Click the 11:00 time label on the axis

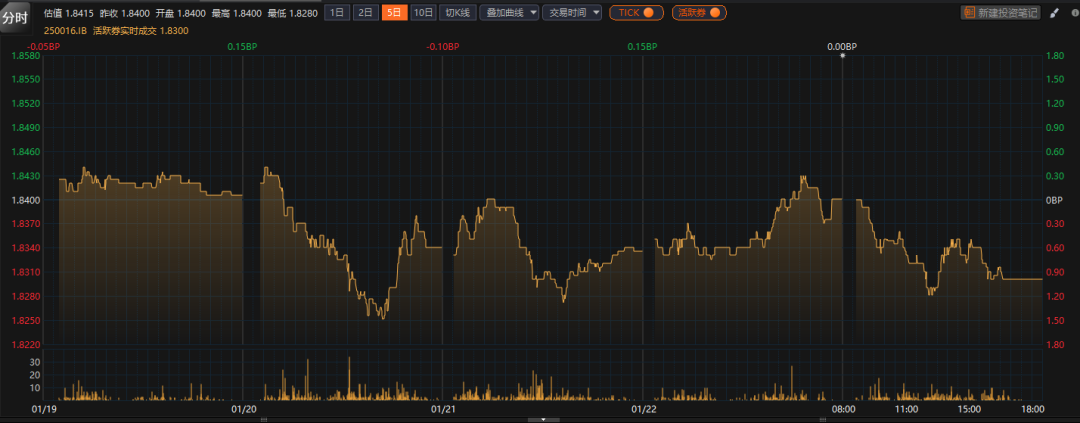(x=906, y=409)
